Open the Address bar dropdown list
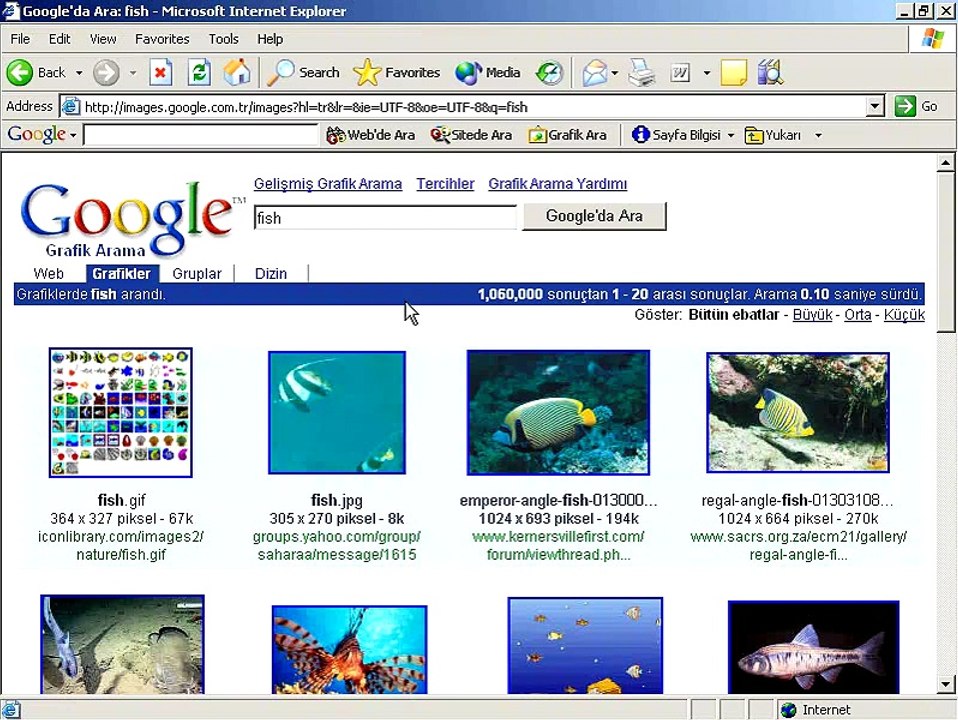Image resolution: width=958 pixels, height=720 pixels. click(x=875, y=106)
